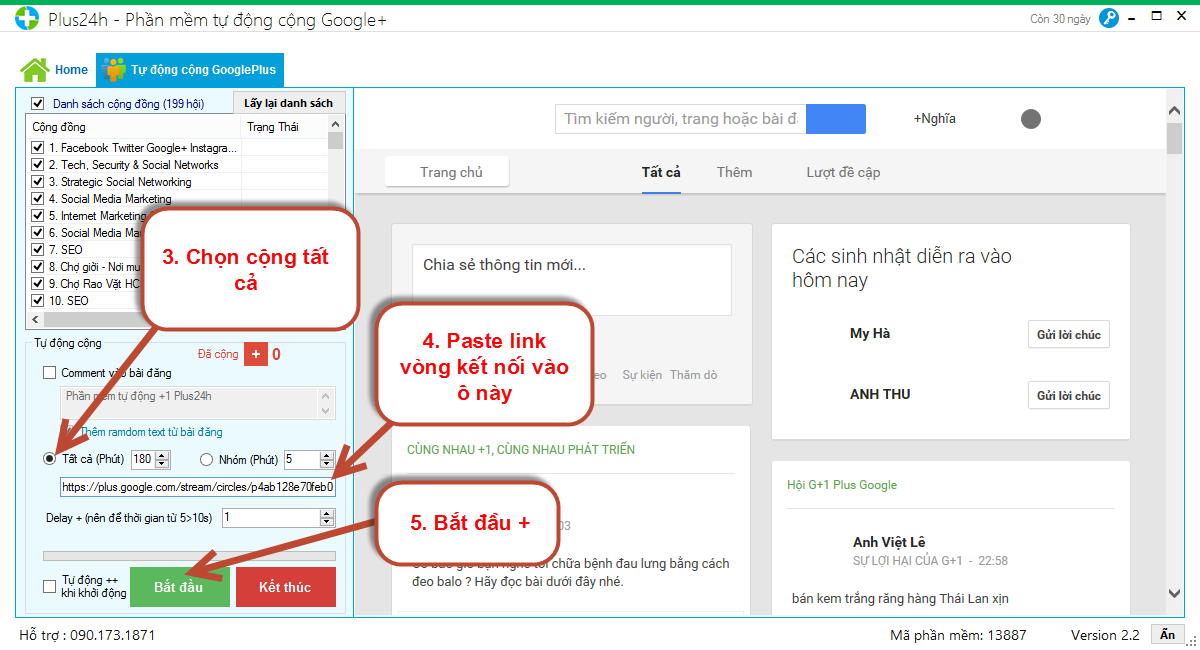Switch to Tự động cộng GooglePlus tab
Image resolution: width=1200 pixels, height=650 pixels.
[x=191, y=70]
